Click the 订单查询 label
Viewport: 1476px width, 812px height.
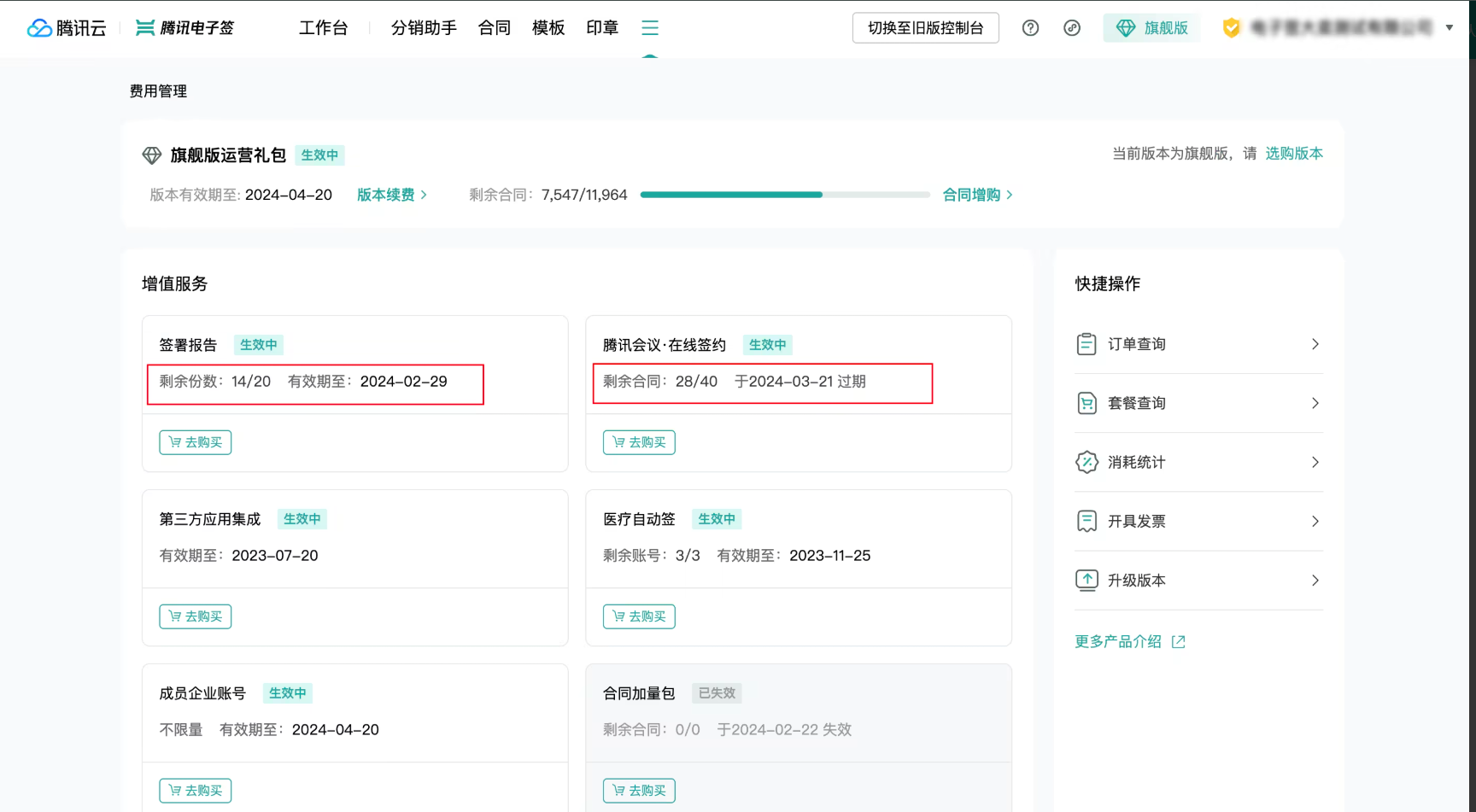[x=1137, y=344]
